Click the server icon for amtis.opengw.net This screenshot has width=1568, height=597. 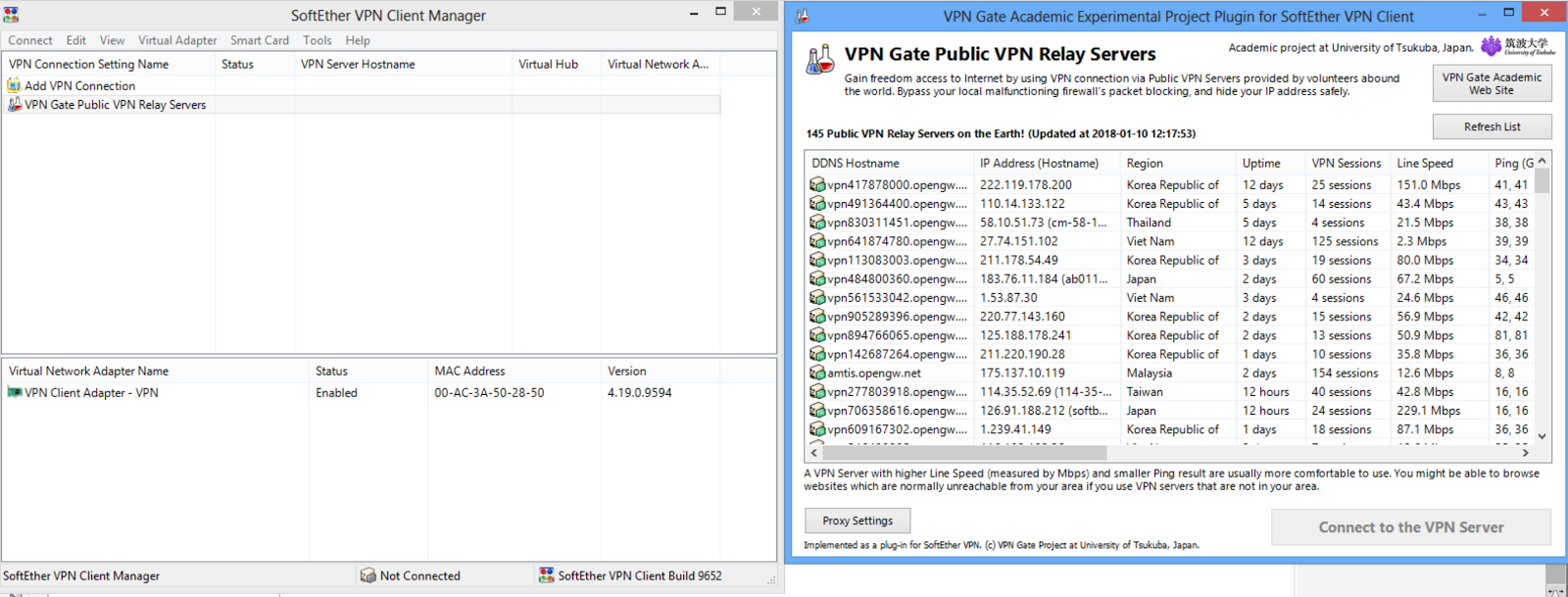816,373
